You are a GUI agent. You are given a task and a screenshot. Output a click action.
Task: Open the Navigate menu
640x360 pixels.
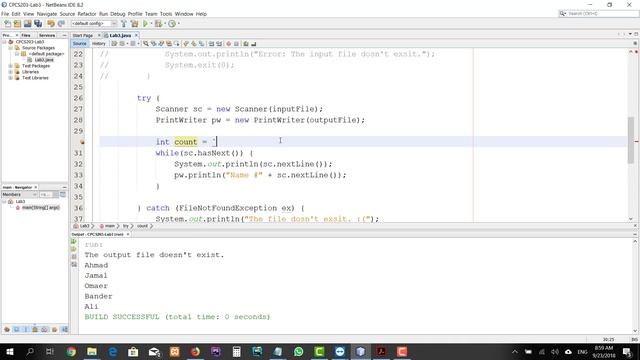(x=47, y=14)
